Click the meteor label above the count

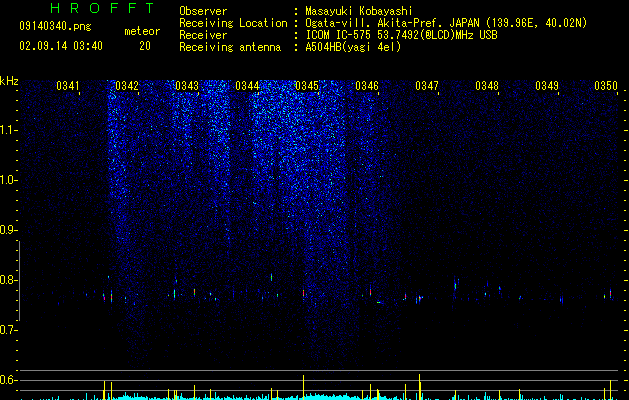(x=142, y=31)
